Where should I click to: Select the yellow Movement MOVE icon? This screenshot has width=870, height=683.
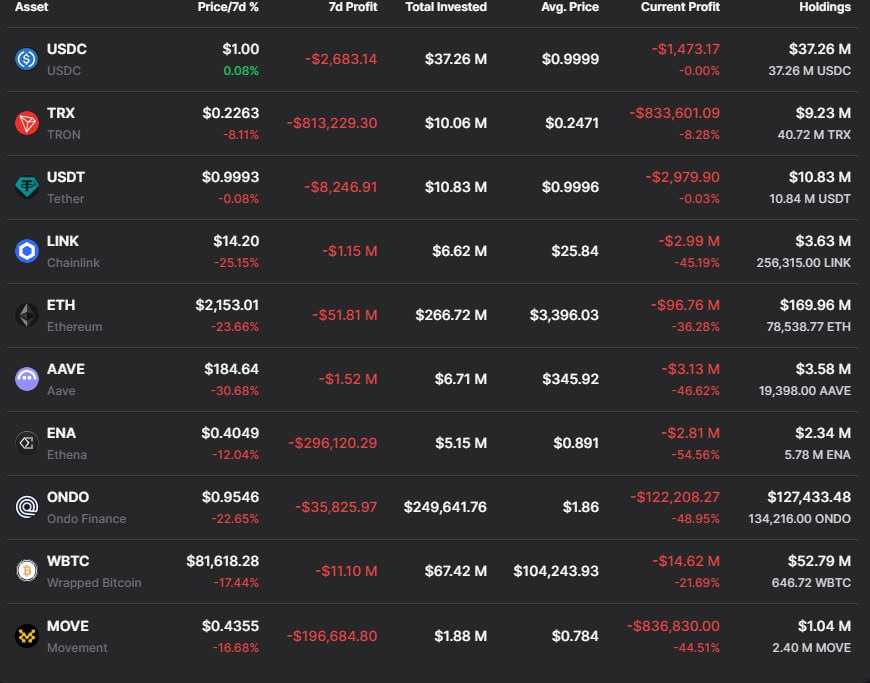[27, 636]
